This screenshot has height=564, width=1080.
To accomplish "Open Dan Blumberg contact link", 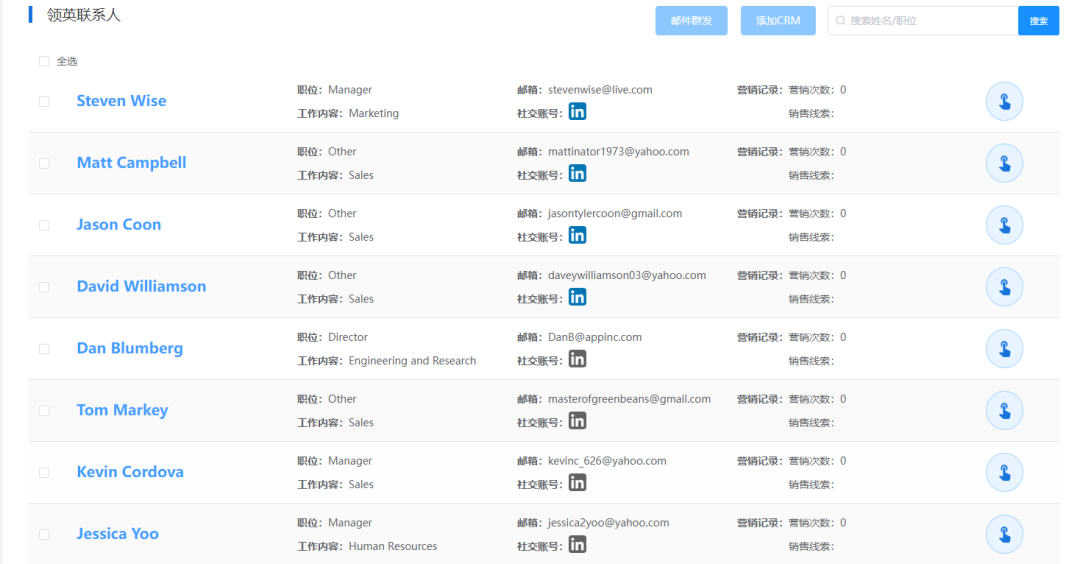I will pos(129,348).
